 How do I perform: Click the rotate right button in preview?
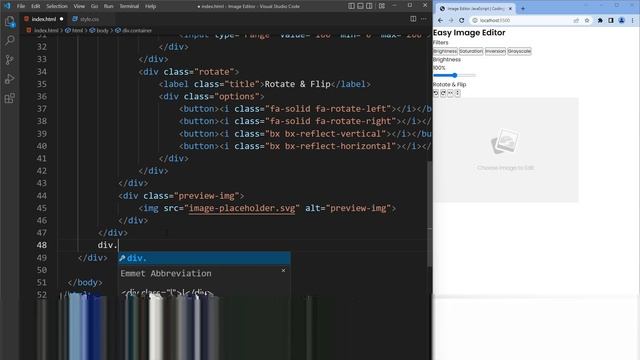point(443,93)
